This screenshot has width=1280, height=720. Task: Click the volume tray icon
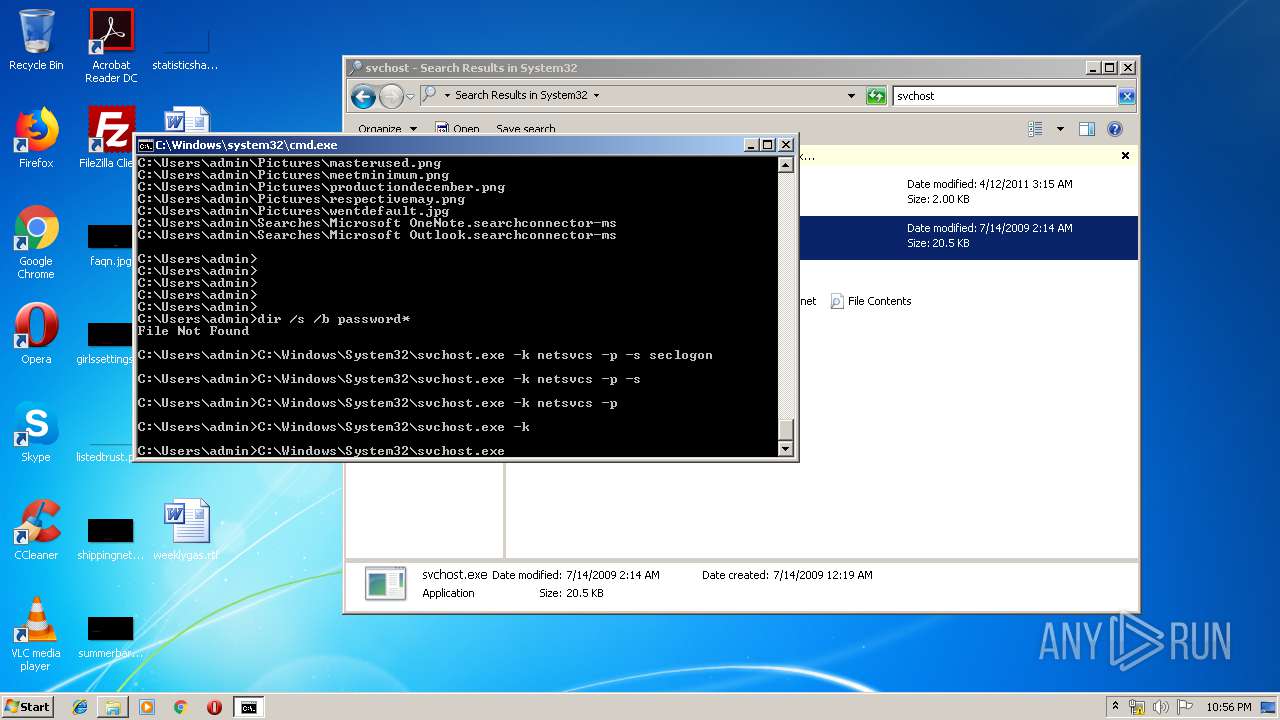pos(1162,707)
